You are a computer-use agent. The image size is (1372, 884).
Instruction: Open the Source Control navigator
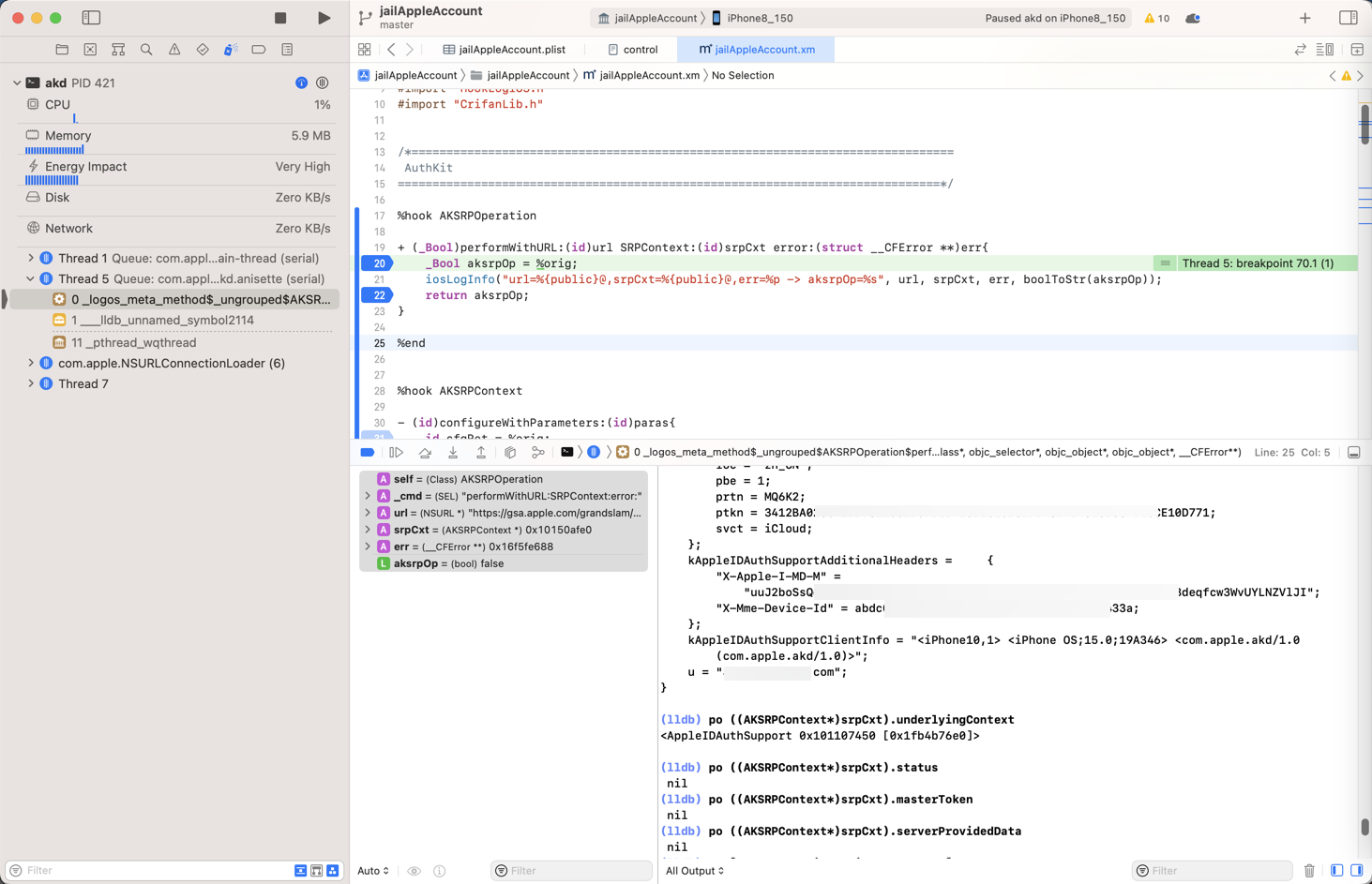(90, 50)
